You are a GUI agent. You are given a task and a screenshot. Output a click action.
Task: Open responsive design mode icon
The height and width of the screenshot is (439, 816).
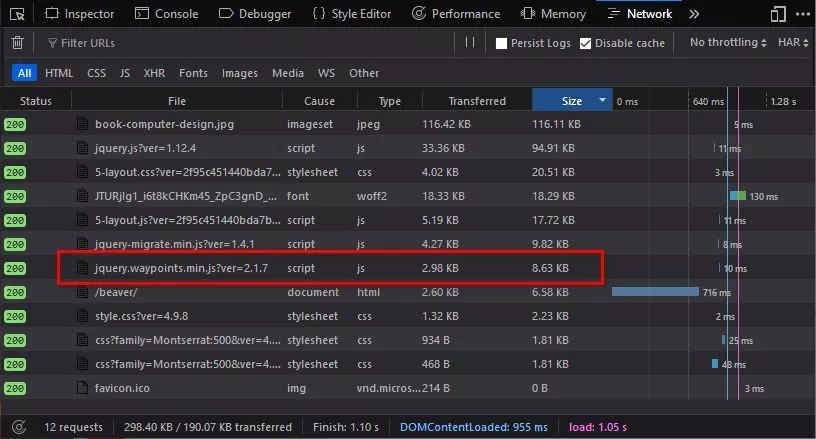(778, 14)
